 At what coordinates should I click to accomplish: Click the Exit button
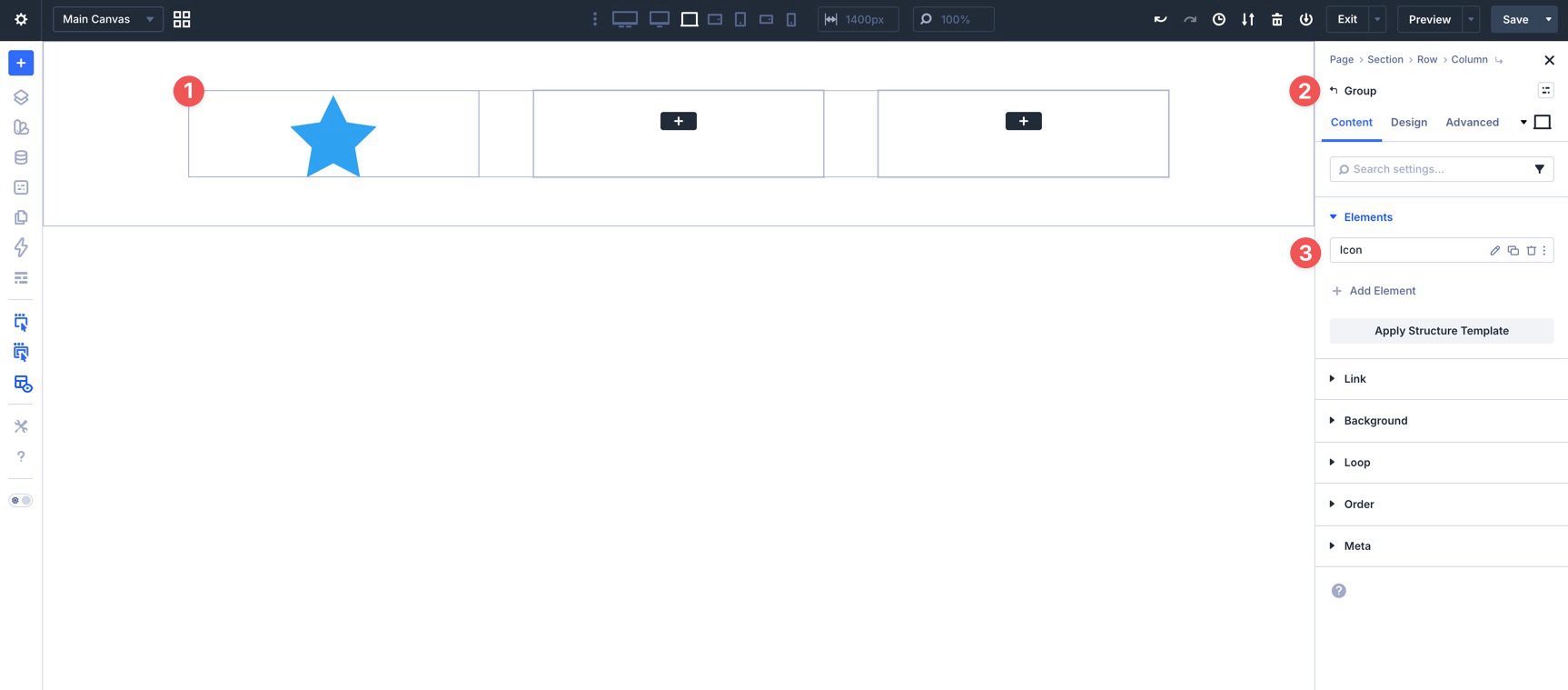[x=1347, y=19]
